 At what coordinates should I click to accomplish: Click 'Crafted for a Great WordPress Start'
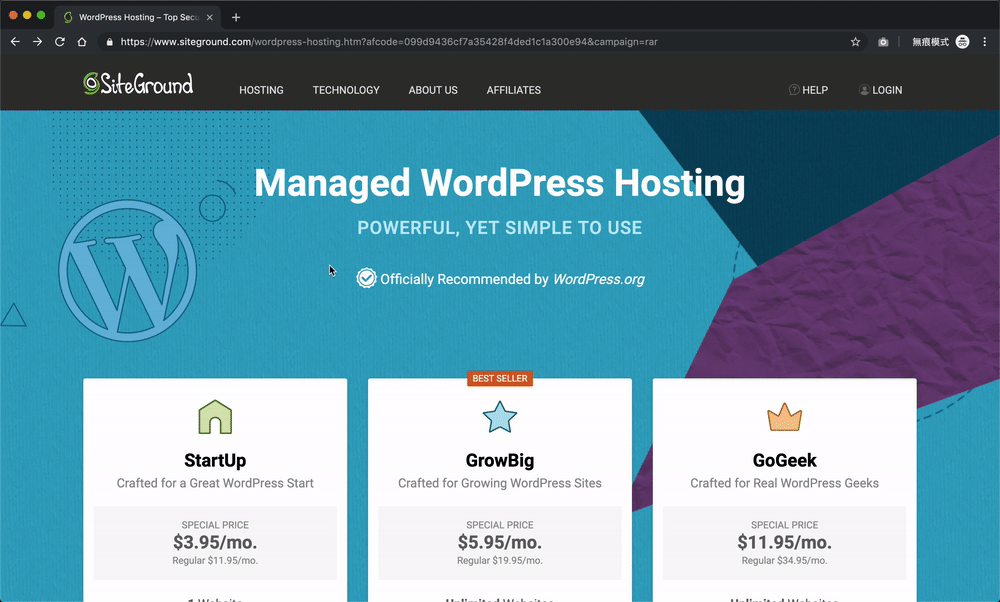215,483
